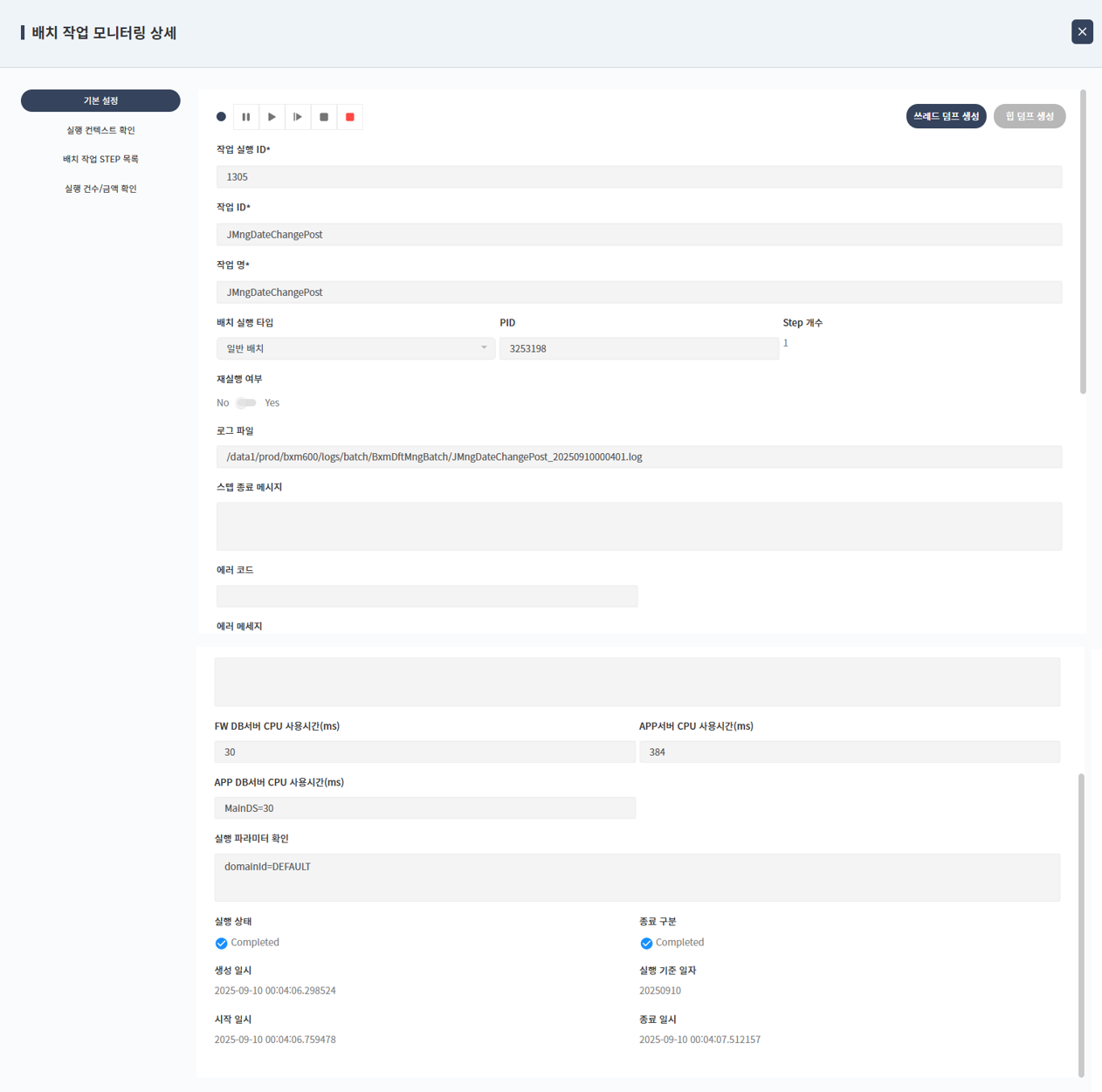Click the Step 개수 value link
1102x1092 pixels.
[786, 344]
